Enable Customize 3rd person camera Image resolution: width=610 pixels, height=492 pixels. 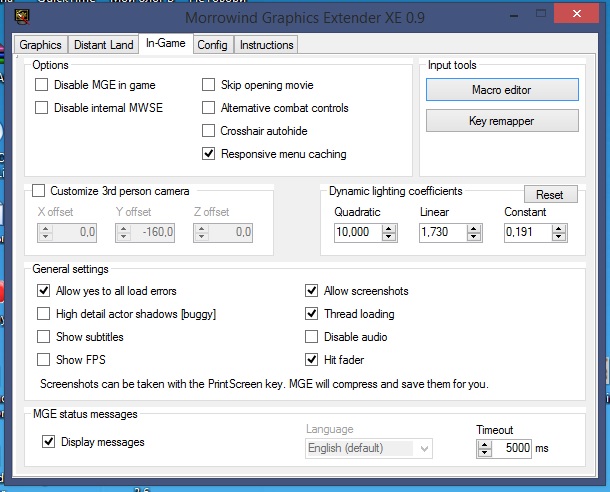(39, 191)
